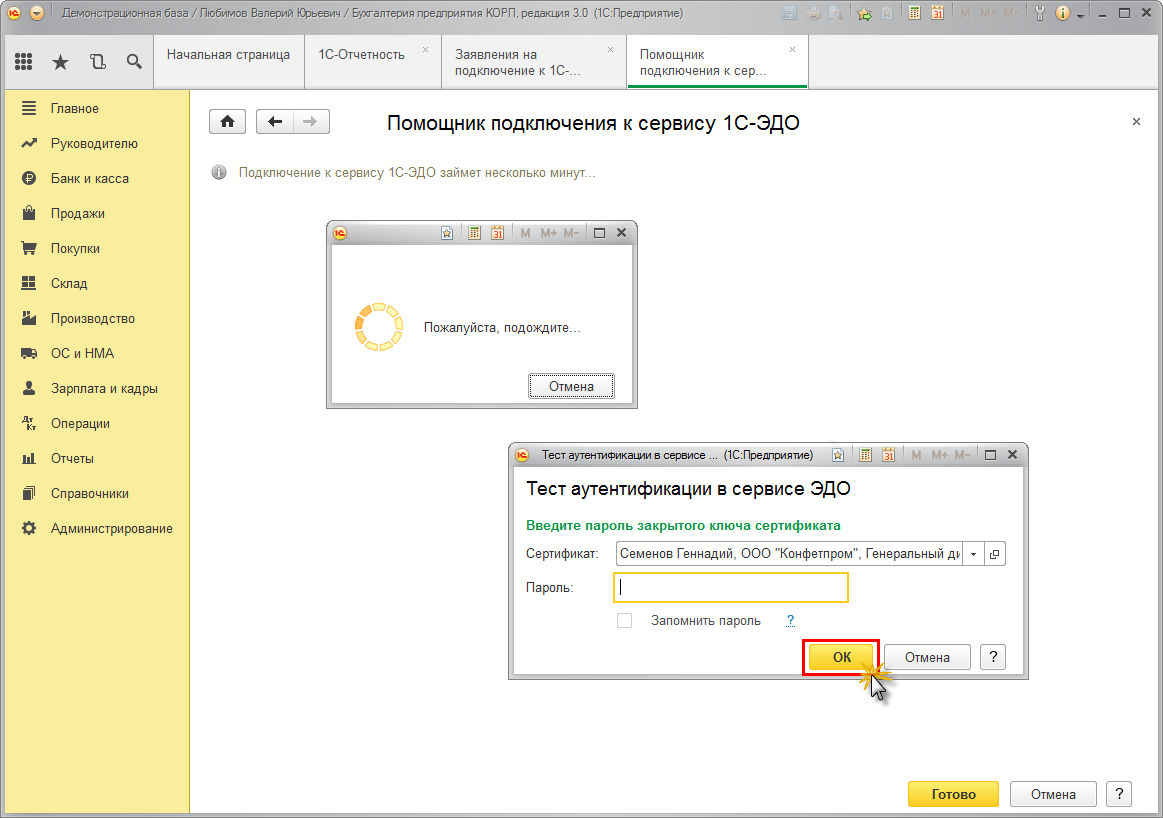Click calculator icon in authentication dialog
The height and width of the screenshot is (818, 1163).
point(865,455)
